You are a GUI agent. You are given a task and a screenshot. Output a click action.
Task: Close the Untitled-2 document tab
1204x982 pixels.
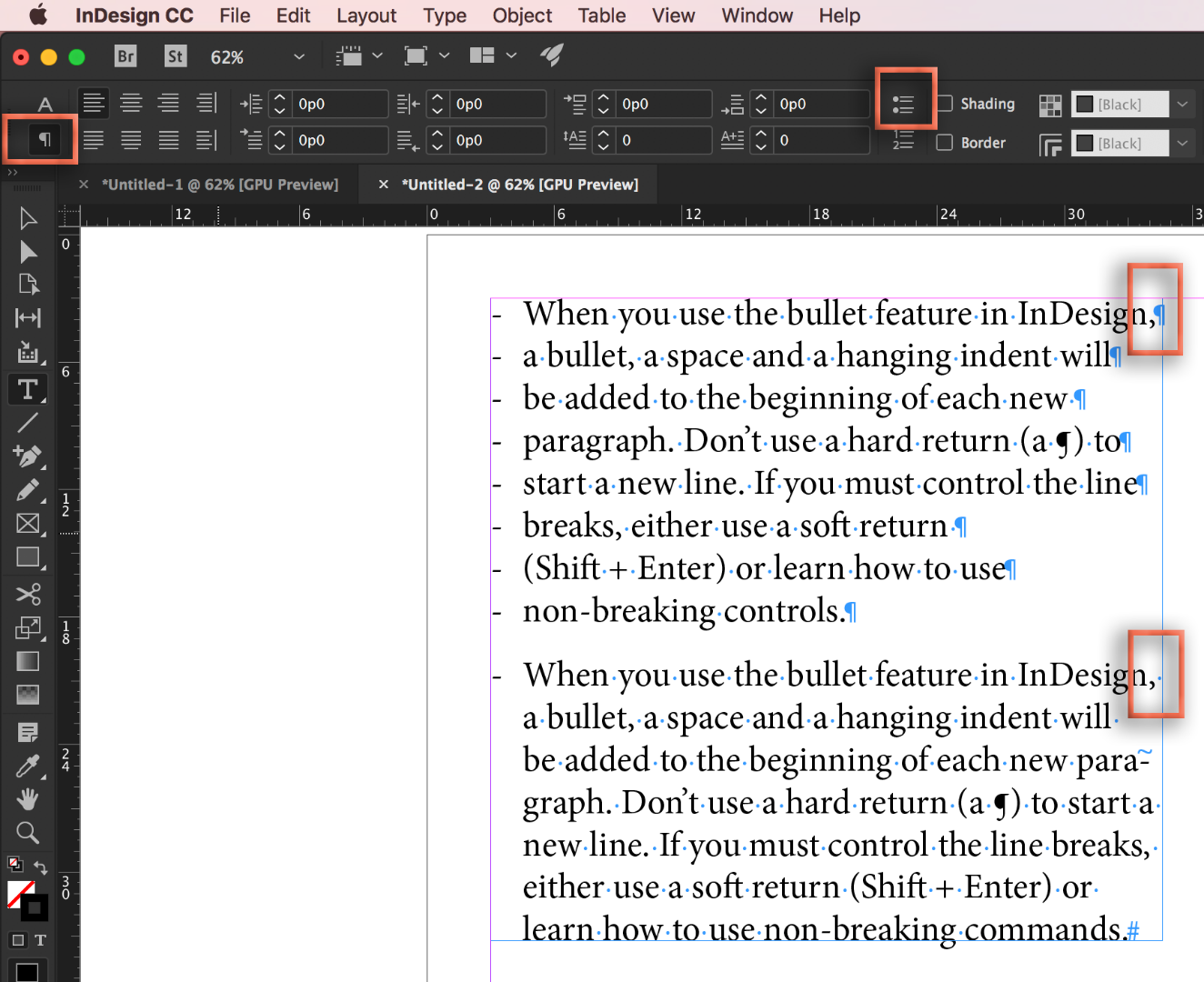tap(383, 185)
